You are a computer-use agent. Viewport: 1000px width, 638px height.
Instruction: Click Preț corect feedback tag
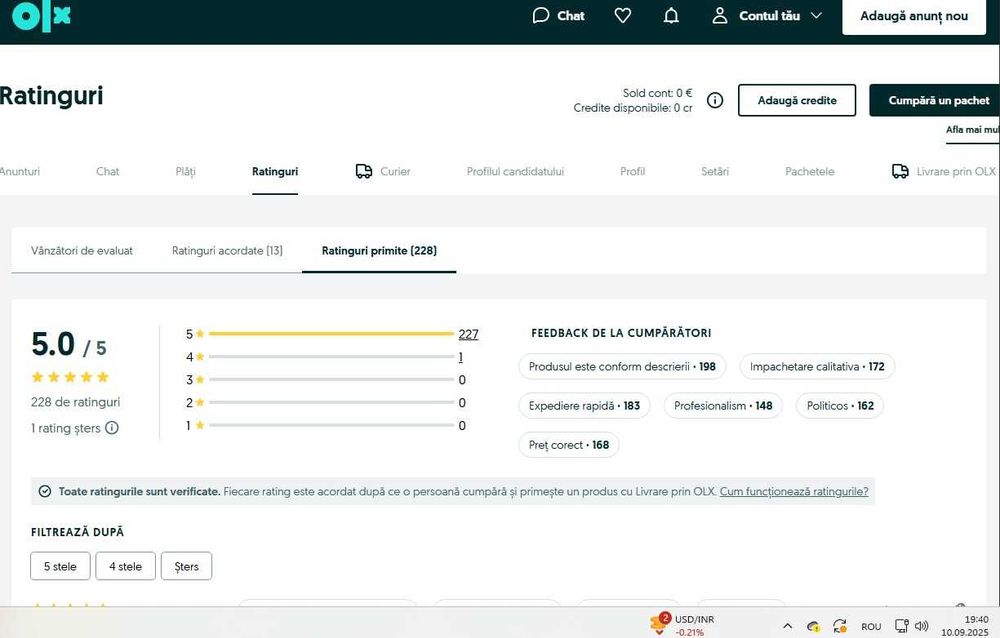[568, 445]
